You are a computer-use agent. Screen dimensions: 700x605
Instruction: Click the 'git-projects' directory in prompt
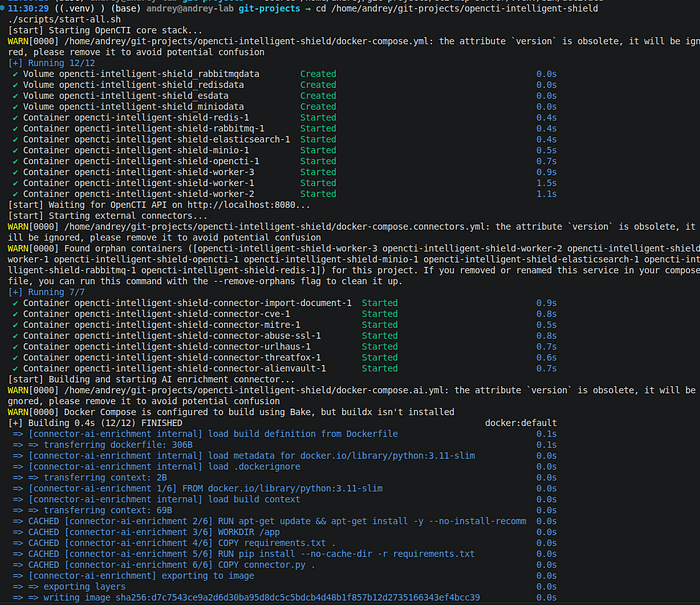point(269,8)
